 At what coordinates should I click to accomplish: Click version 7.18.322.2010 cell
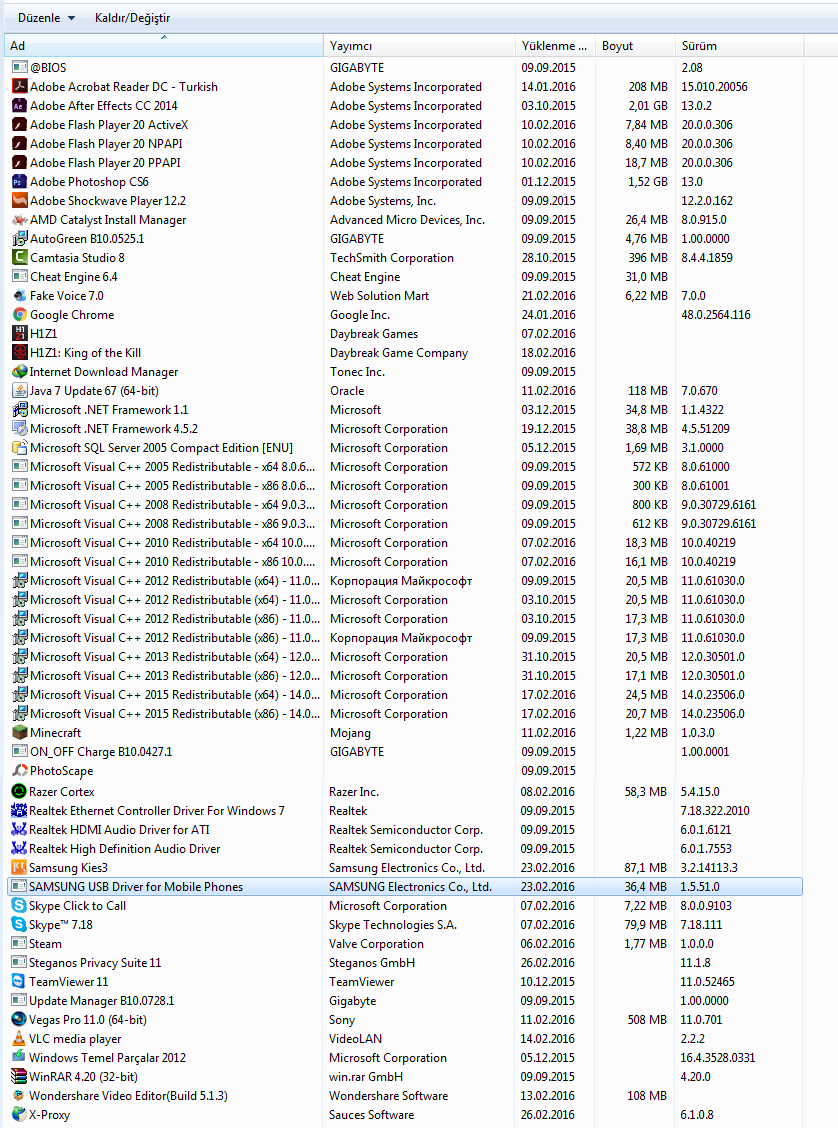[715, 810]
